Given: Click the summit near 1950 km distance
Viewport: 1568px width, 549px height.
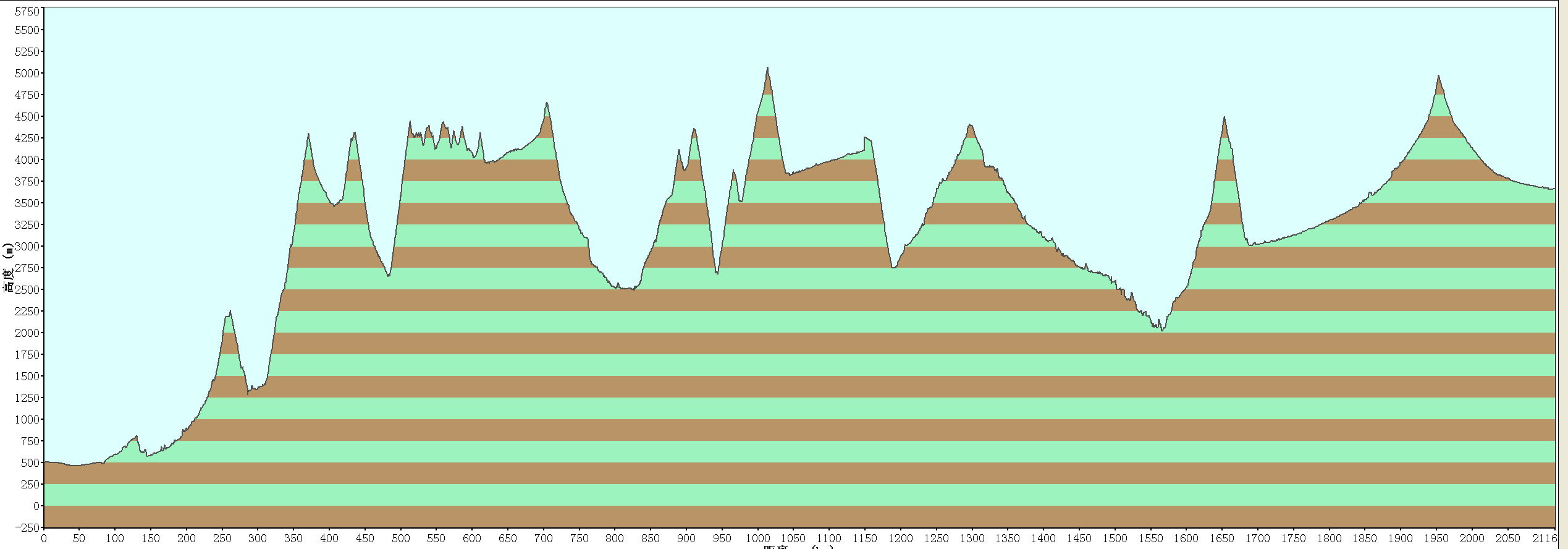Looking at the screenshot, I should pyautogui.click(x=1438, y=76).
